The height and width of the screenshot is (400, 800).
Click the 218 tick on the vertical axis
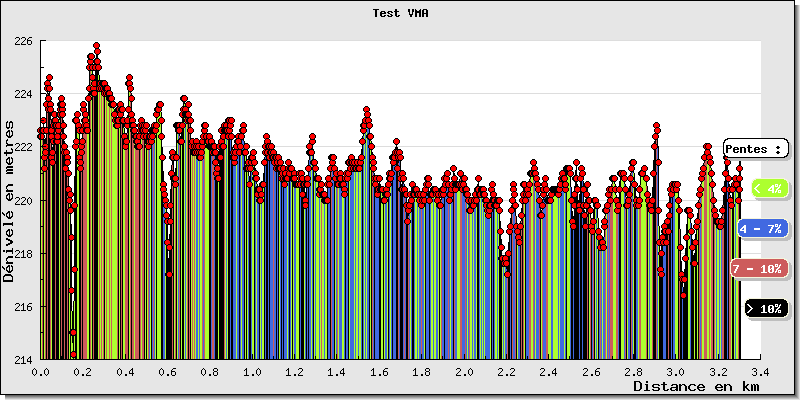coord(22,253)
